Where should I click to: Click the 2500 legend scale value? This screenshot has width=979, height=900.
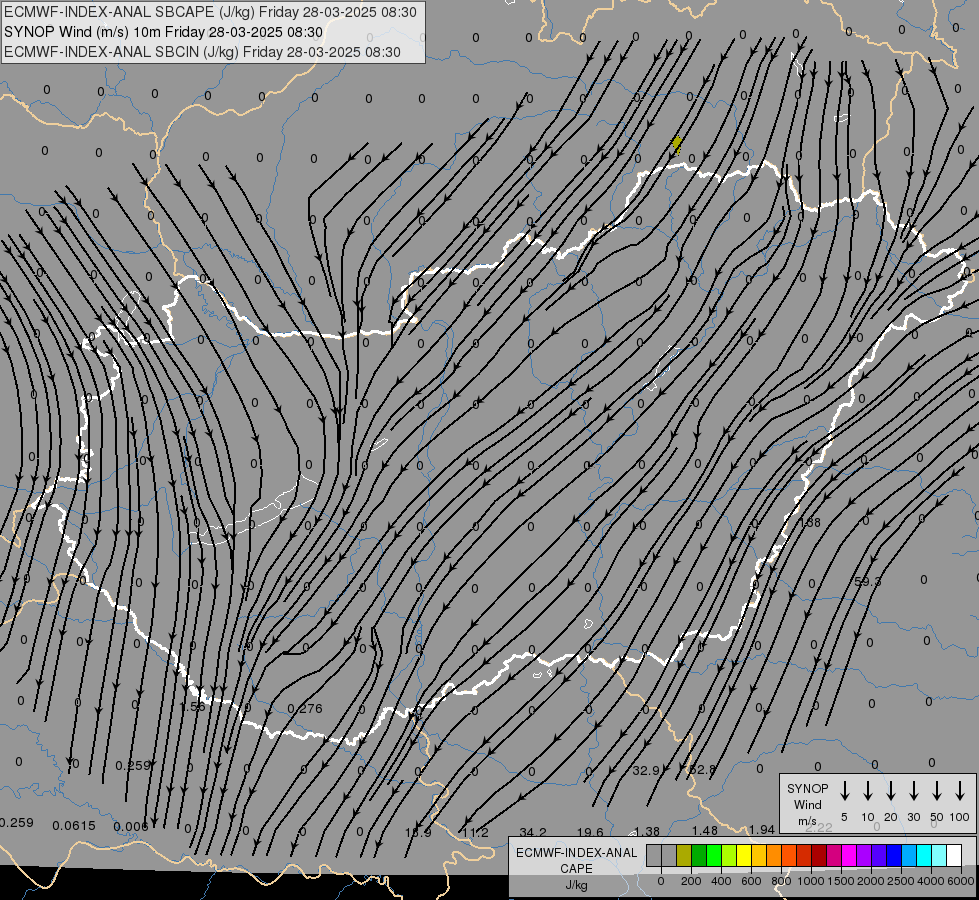(x=901, y=881)
